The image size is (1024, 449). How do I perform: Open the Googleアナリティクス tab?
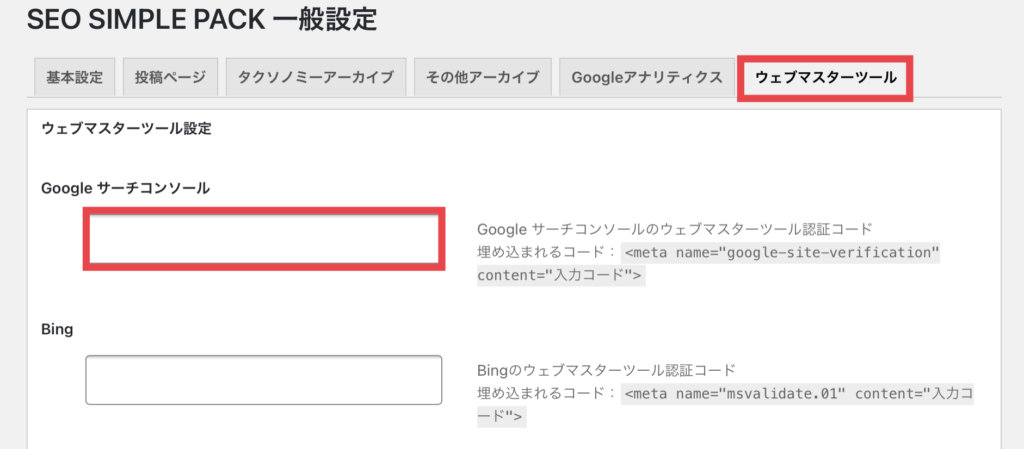tap(647, 78)
